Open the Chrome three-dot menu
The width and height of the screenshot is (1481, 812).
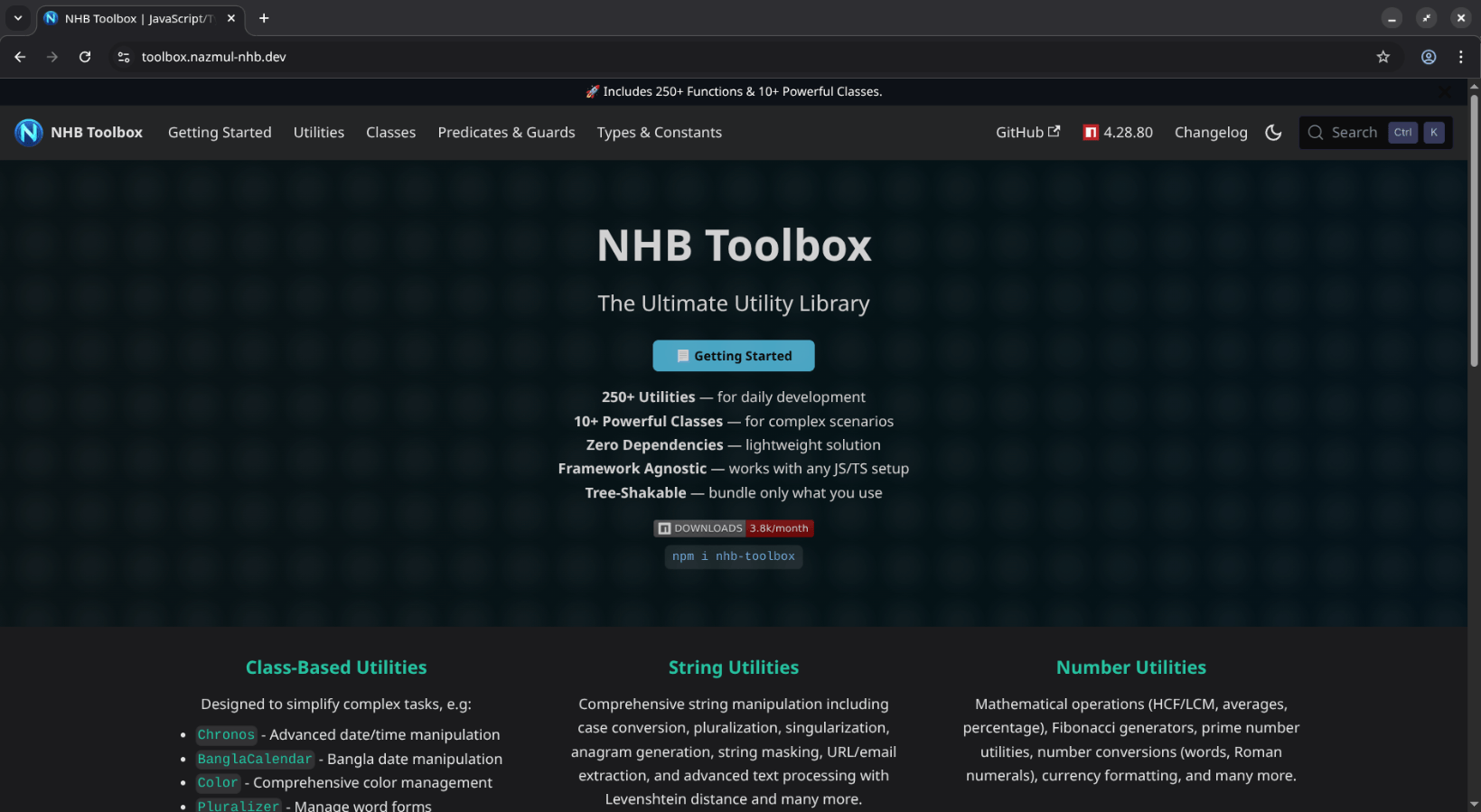[1461, 57]
